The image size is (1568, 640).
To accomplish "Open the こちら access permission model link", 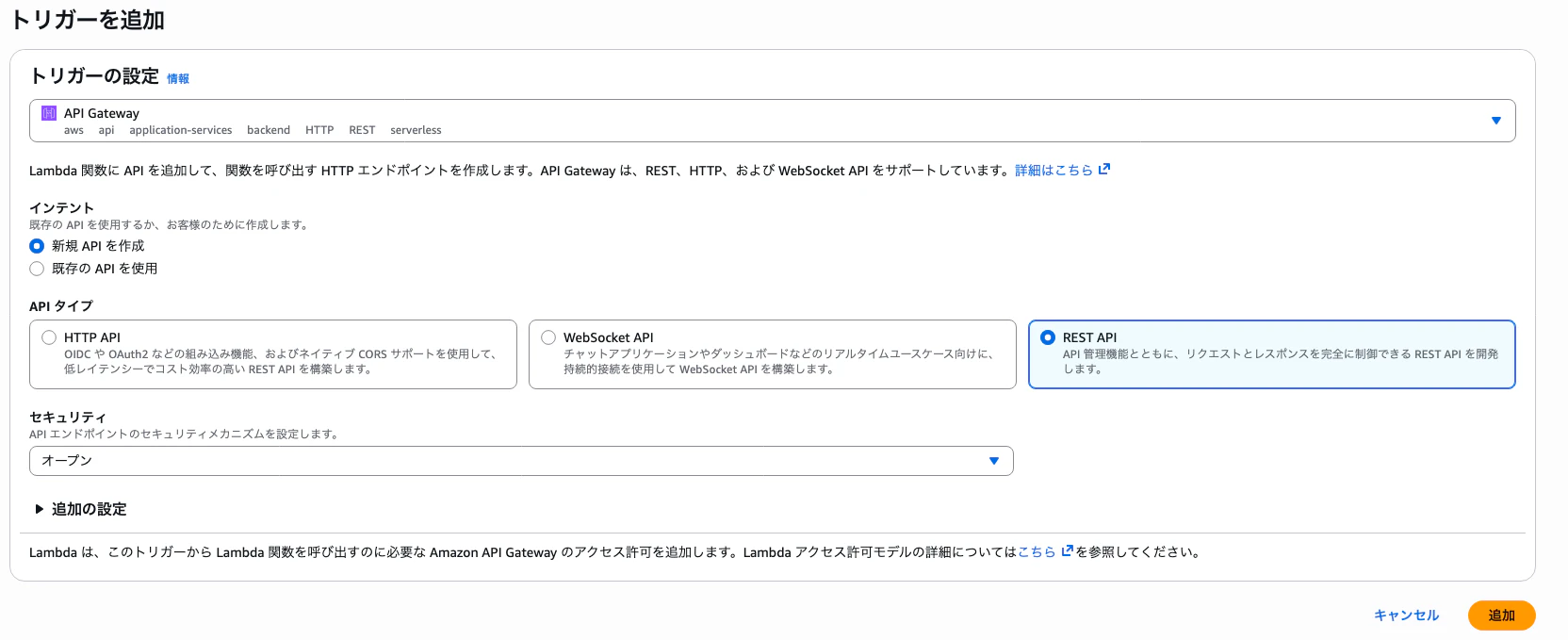I will click(1037, 552).
